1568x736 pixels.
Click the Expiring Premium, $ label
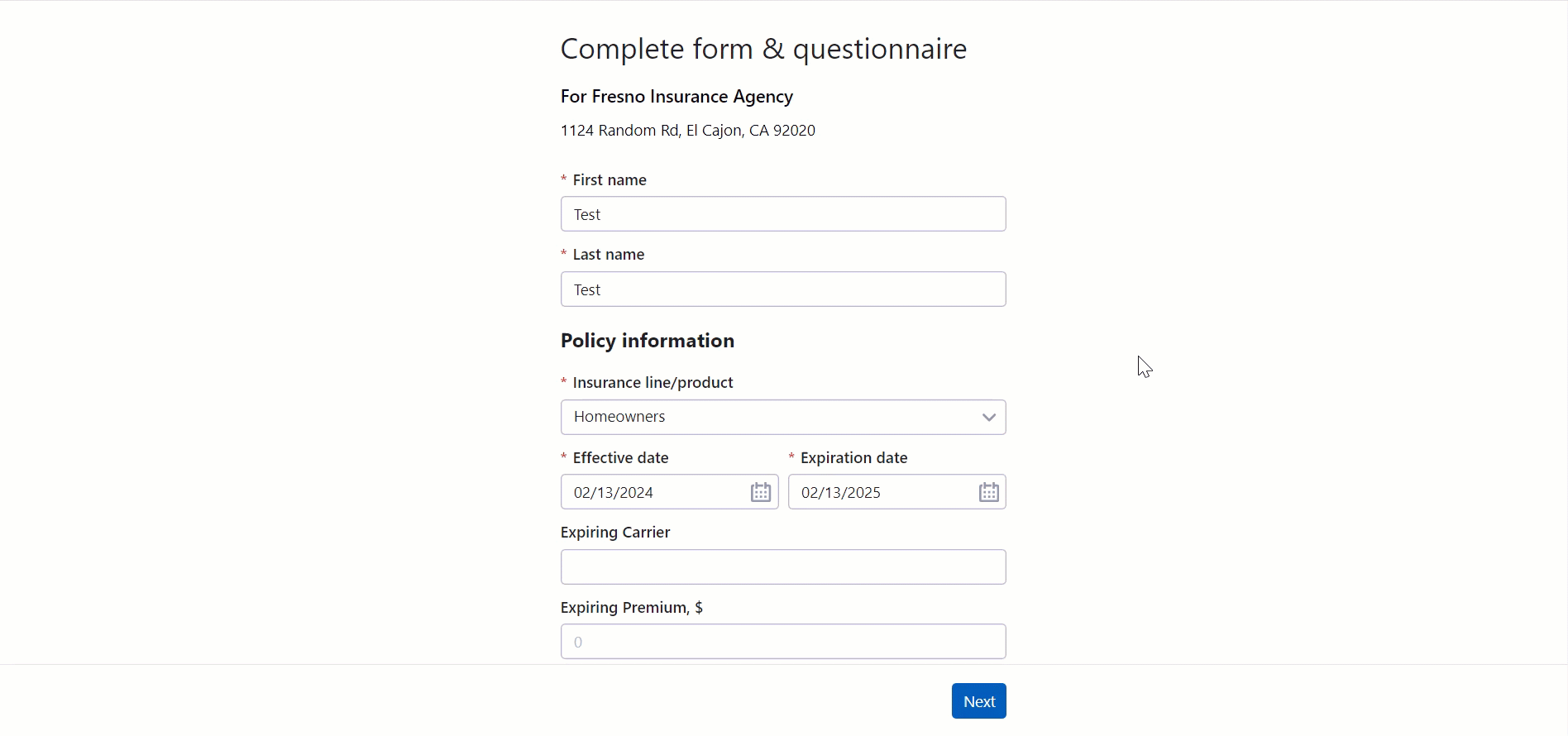click(631, 607)
